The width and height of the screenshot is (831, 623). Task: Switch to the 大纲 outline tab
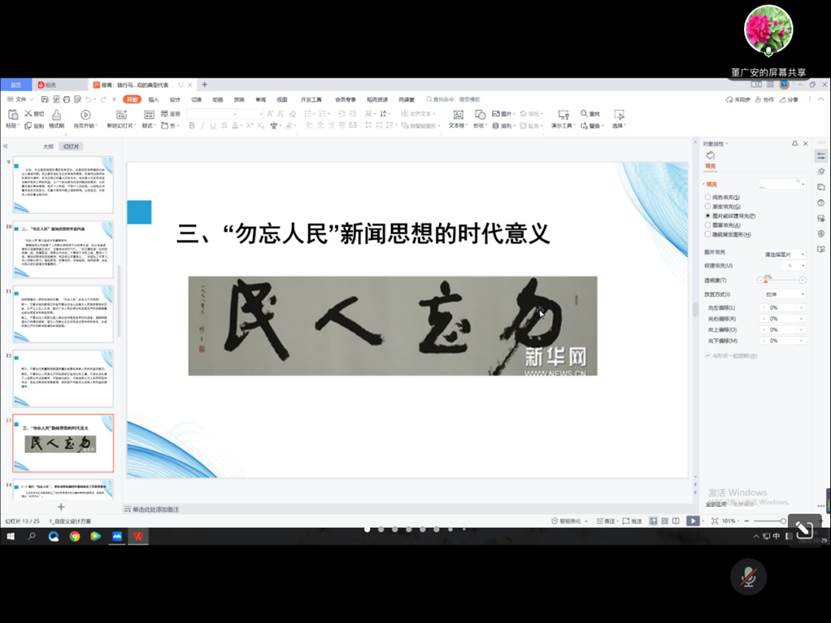[49, 146]
